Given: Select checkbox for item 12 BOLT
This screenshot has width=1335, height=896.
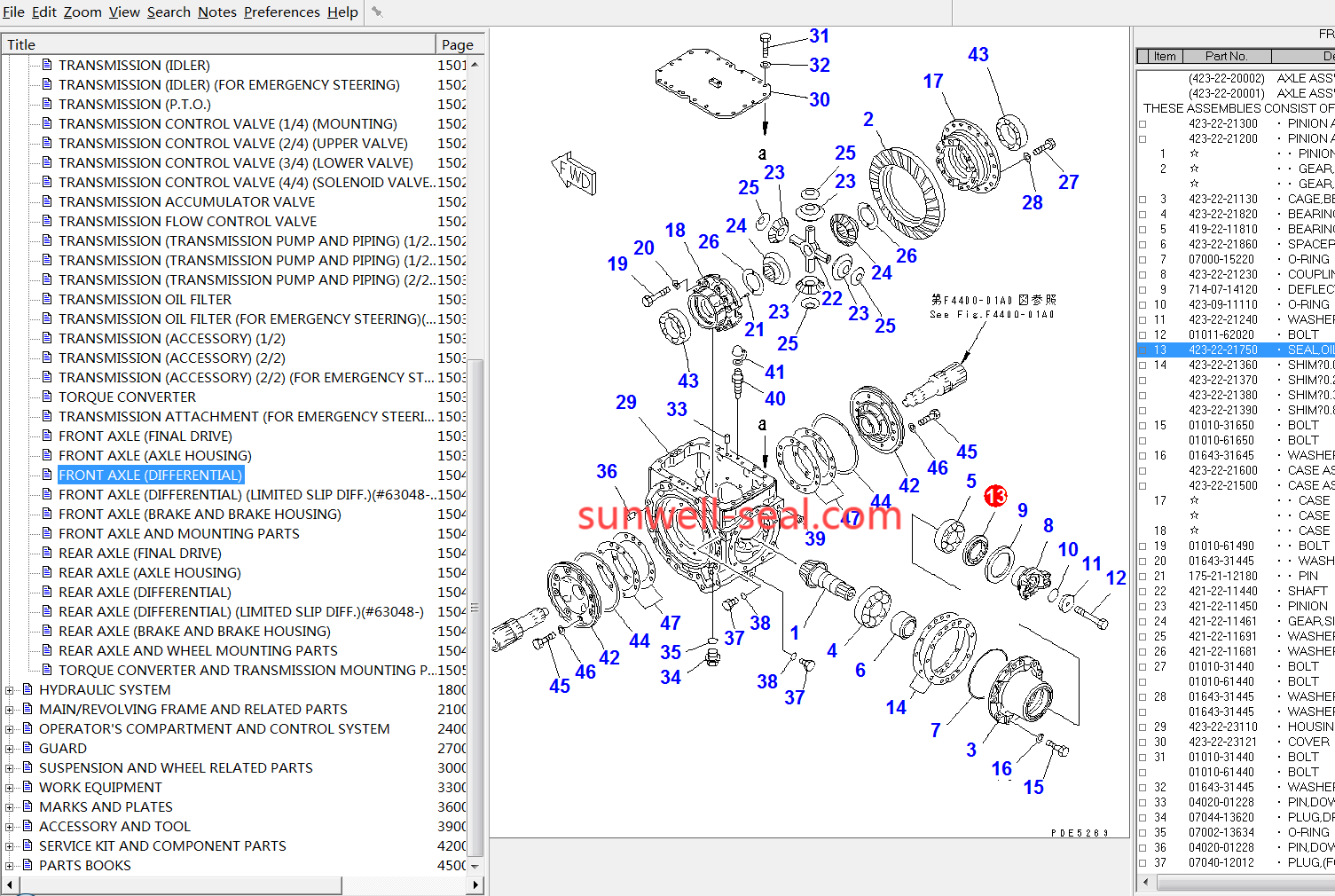Looking at the screenshot, I should [1143, 335].
